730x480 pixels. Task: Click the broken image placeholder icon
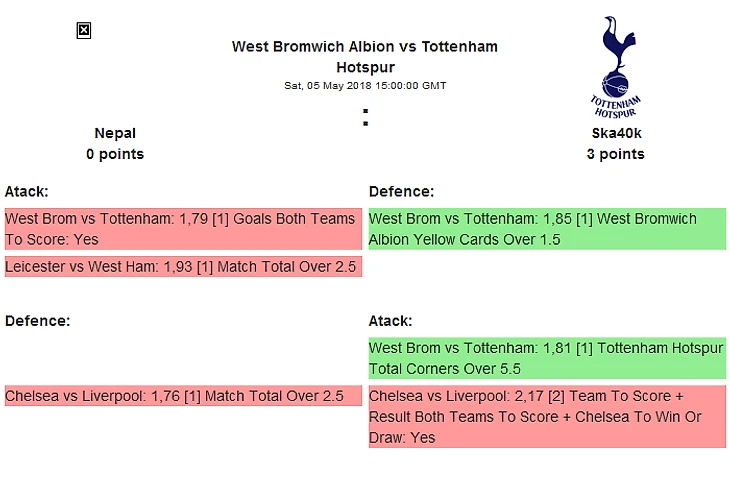click(84, 31)
